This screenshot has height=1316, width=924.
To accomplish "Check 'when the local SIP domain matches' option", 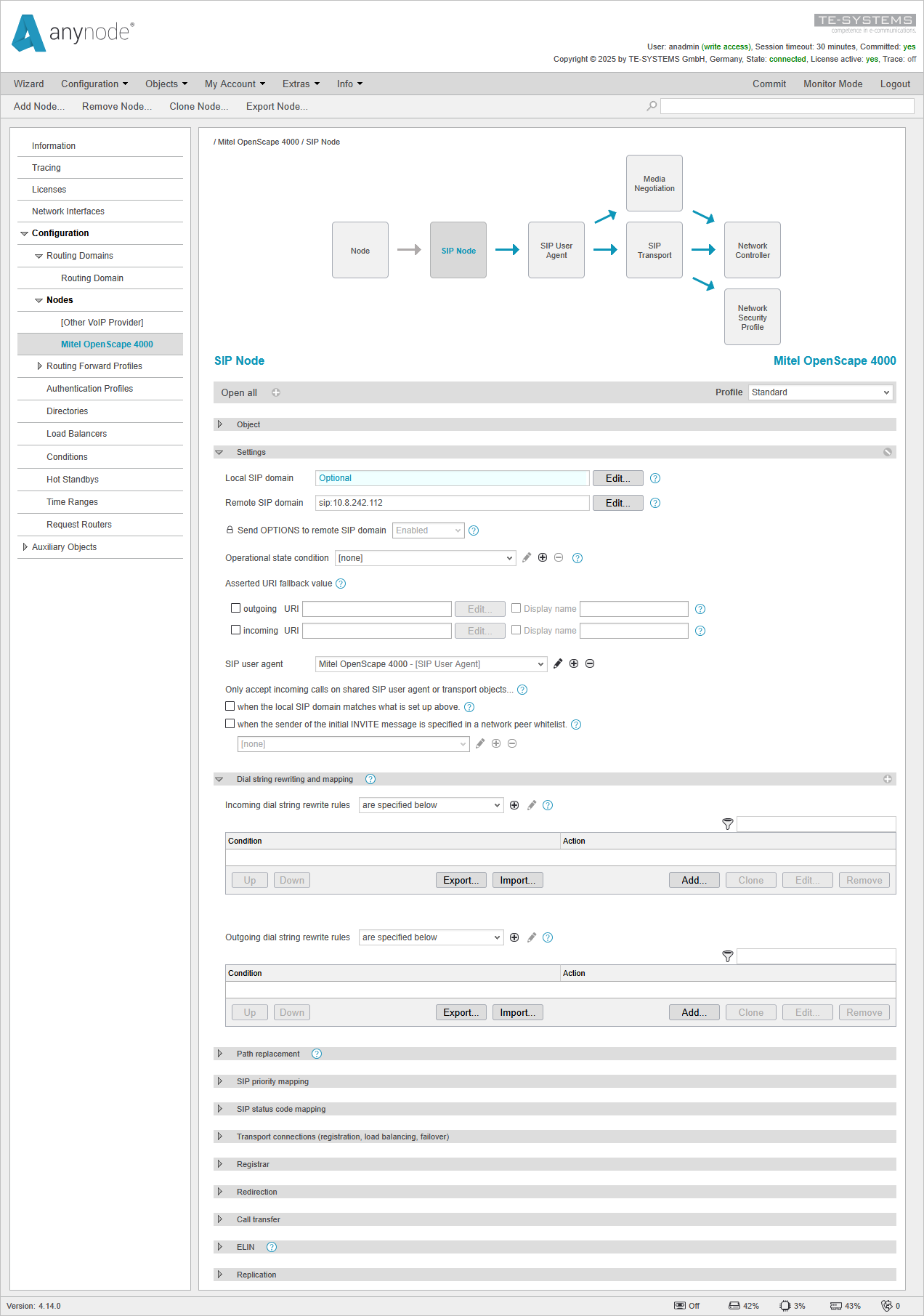I will 230,706.
